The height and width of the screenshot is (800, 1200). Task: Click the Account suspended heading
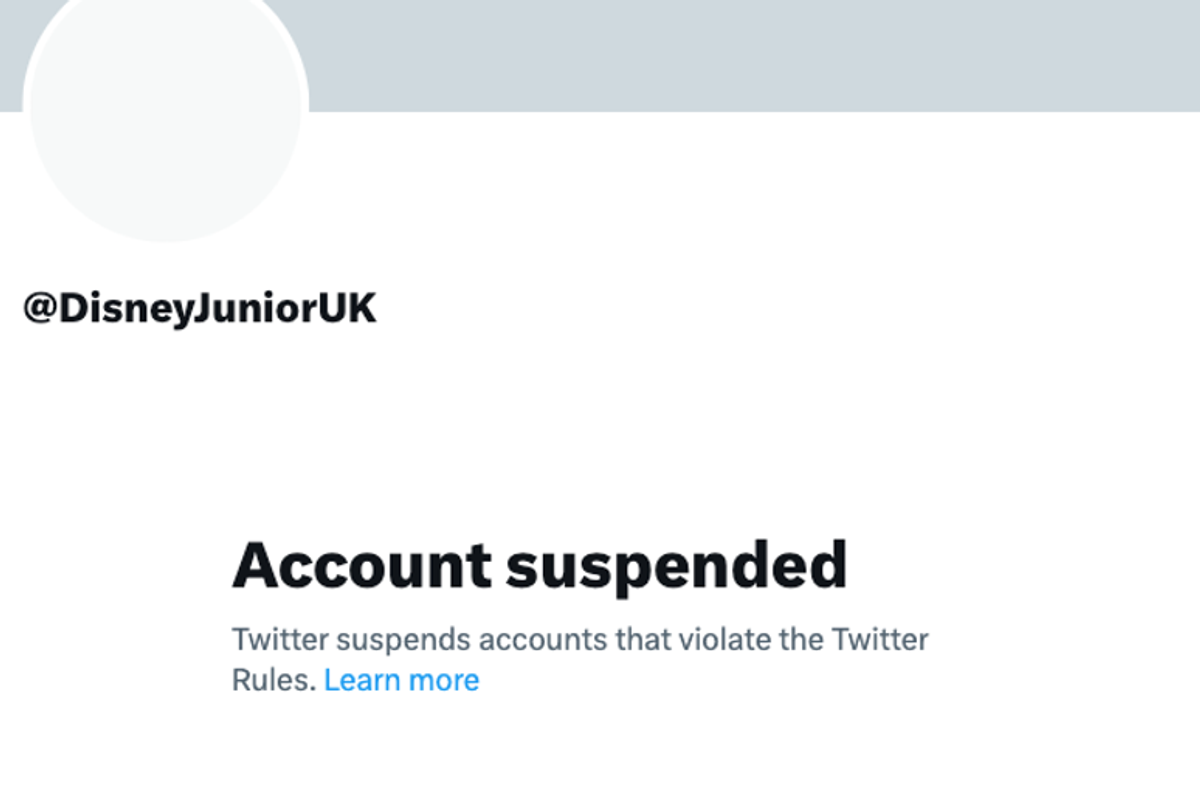[539, 566]
